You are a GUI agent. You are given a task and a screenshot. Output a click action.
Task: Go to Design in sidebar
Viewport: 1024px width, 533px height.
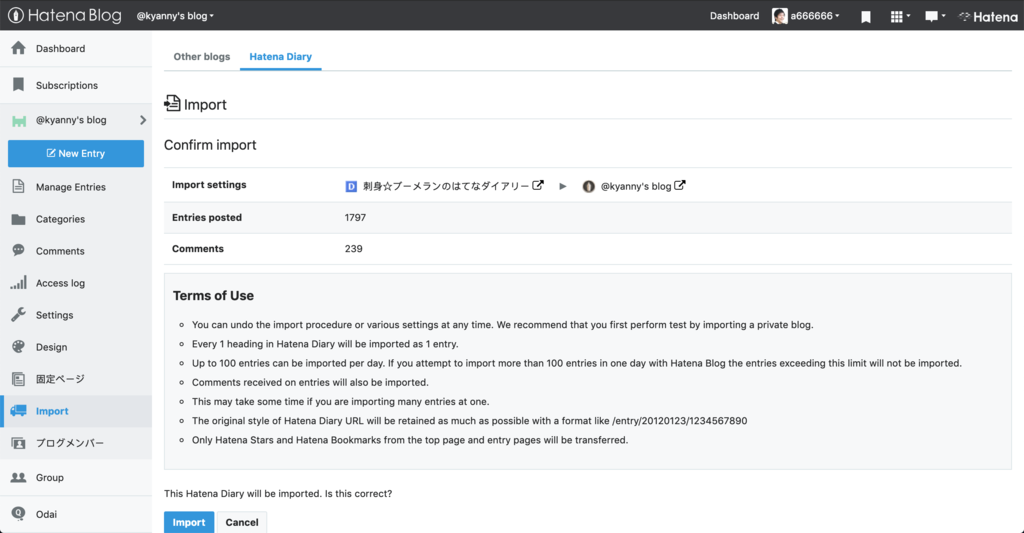(x=51, y=347)
